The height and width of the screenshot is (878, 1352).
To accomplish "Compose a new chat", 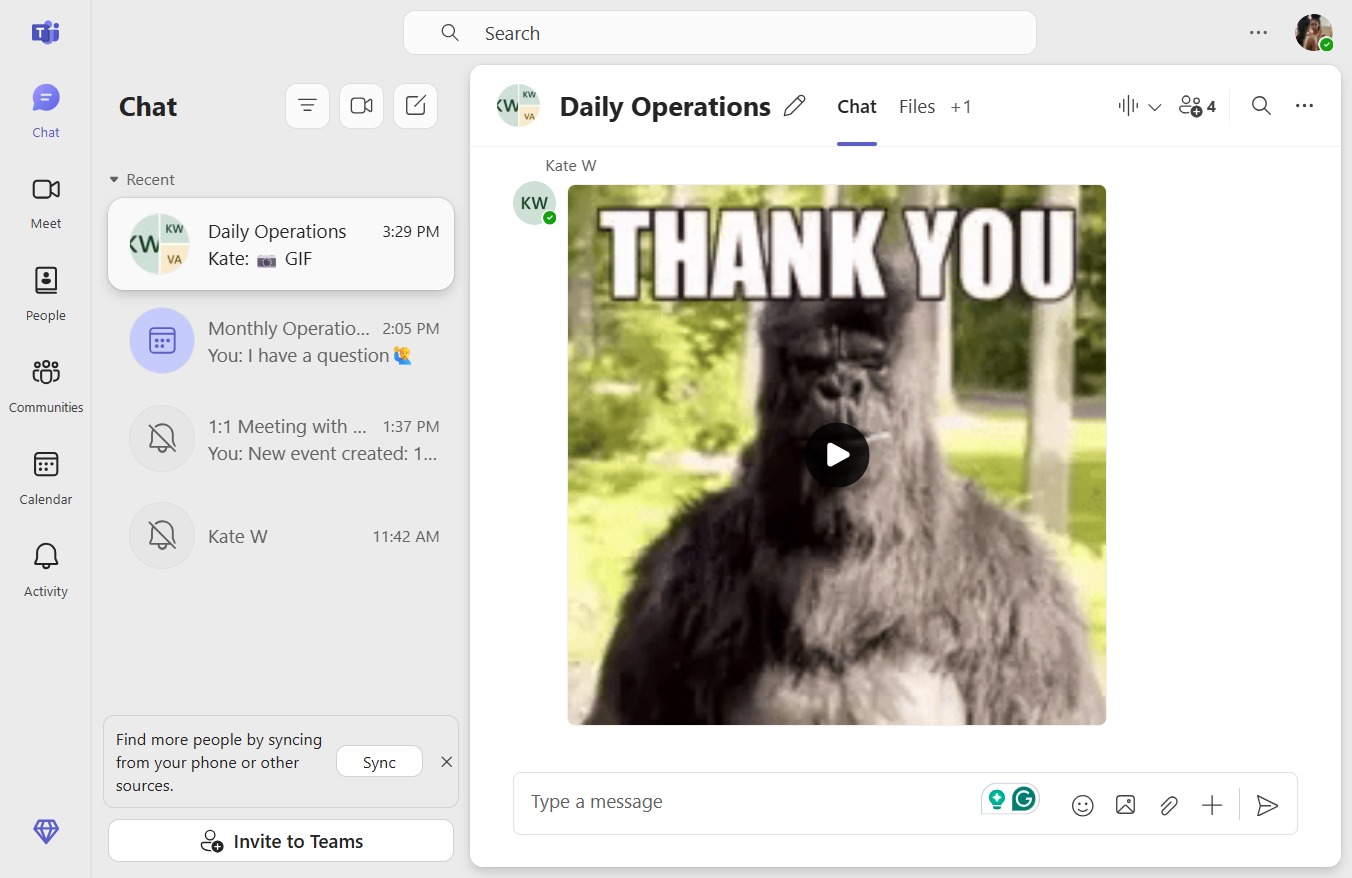I will click(x=415, y=106).
